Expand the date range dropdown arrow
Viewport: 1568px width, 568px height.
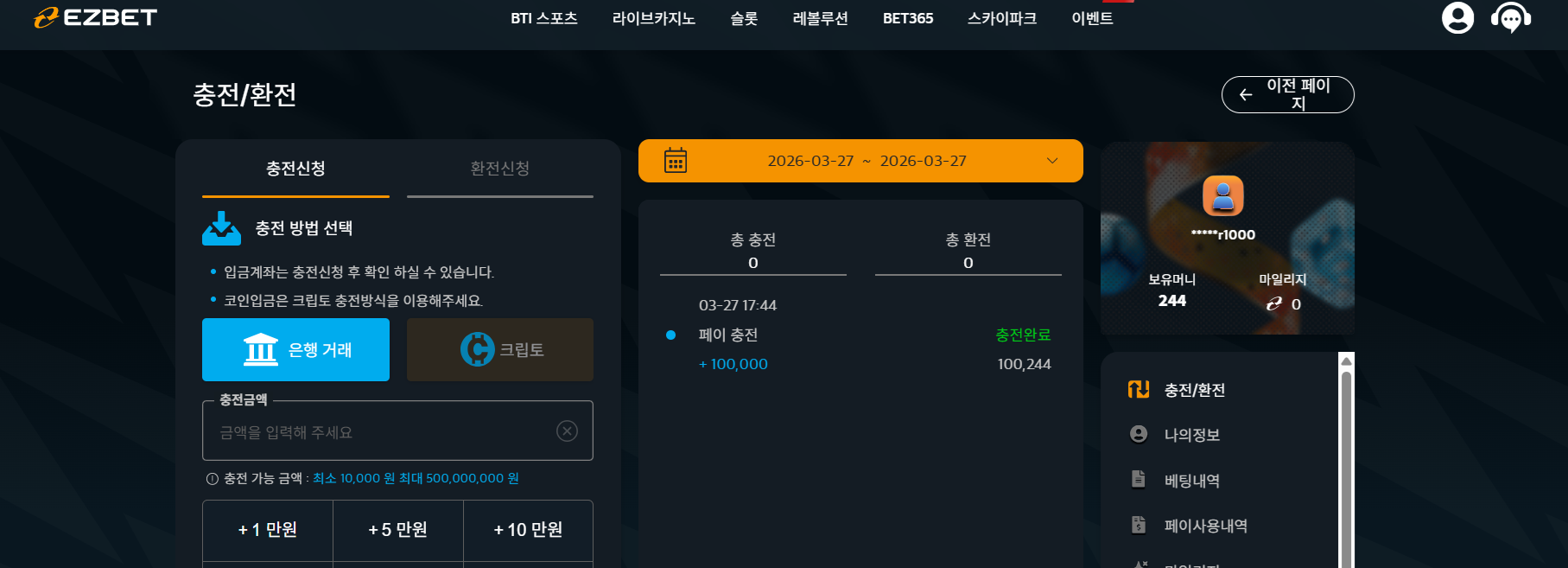click(1052, 161)
